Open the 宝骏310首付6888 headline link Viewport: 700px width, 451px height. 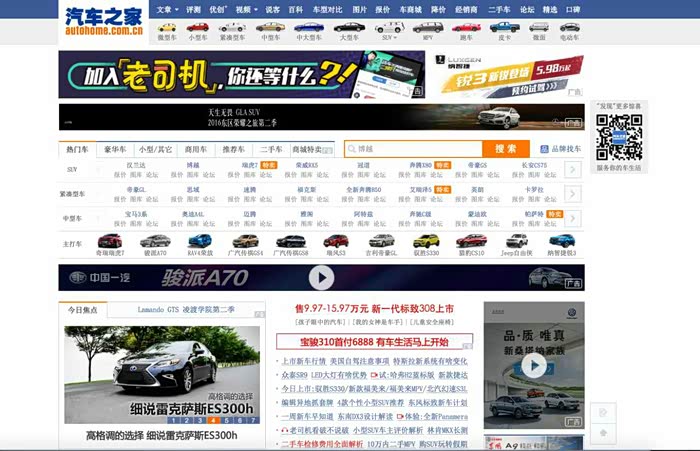coord(373,341)
